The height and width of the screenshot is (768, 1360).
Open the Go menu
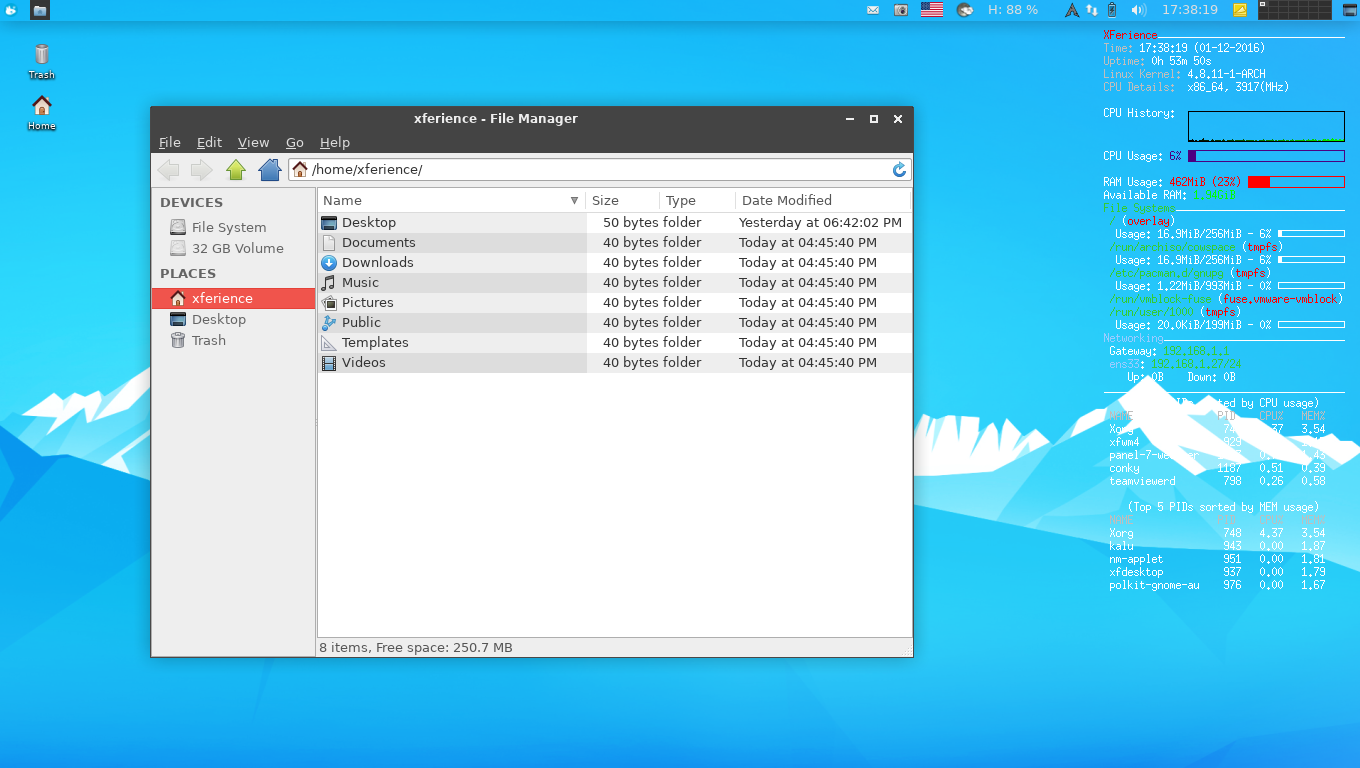tap(294, 142)
